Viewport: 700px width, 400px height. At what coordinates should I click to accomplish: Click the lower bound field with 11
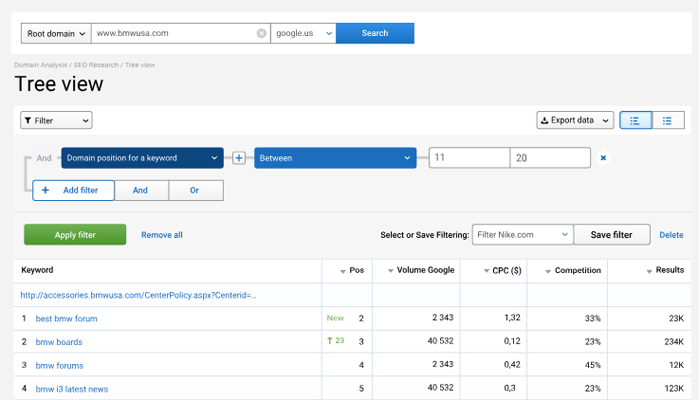coord(469,158)
